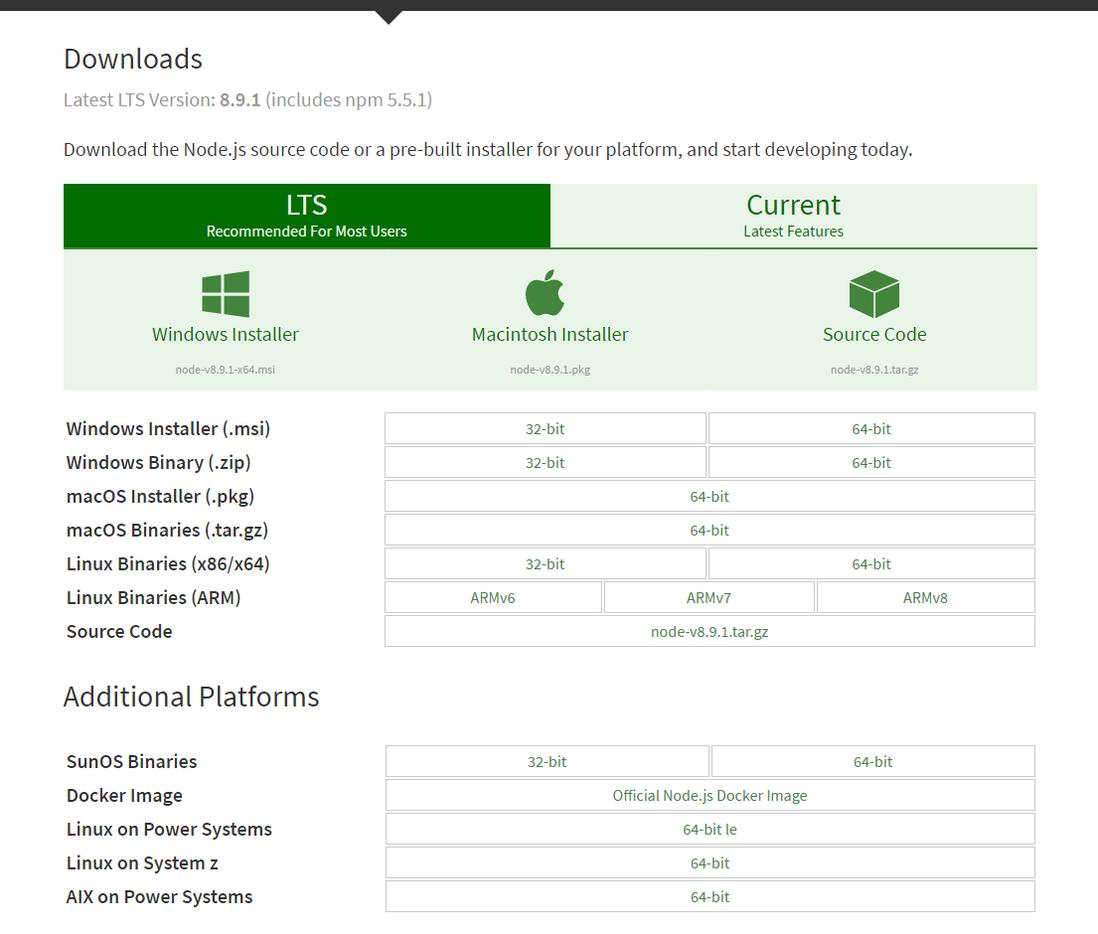Click the Windows logo icon
The width and height of the screenshot is (1098, 934).
point(225,294)
